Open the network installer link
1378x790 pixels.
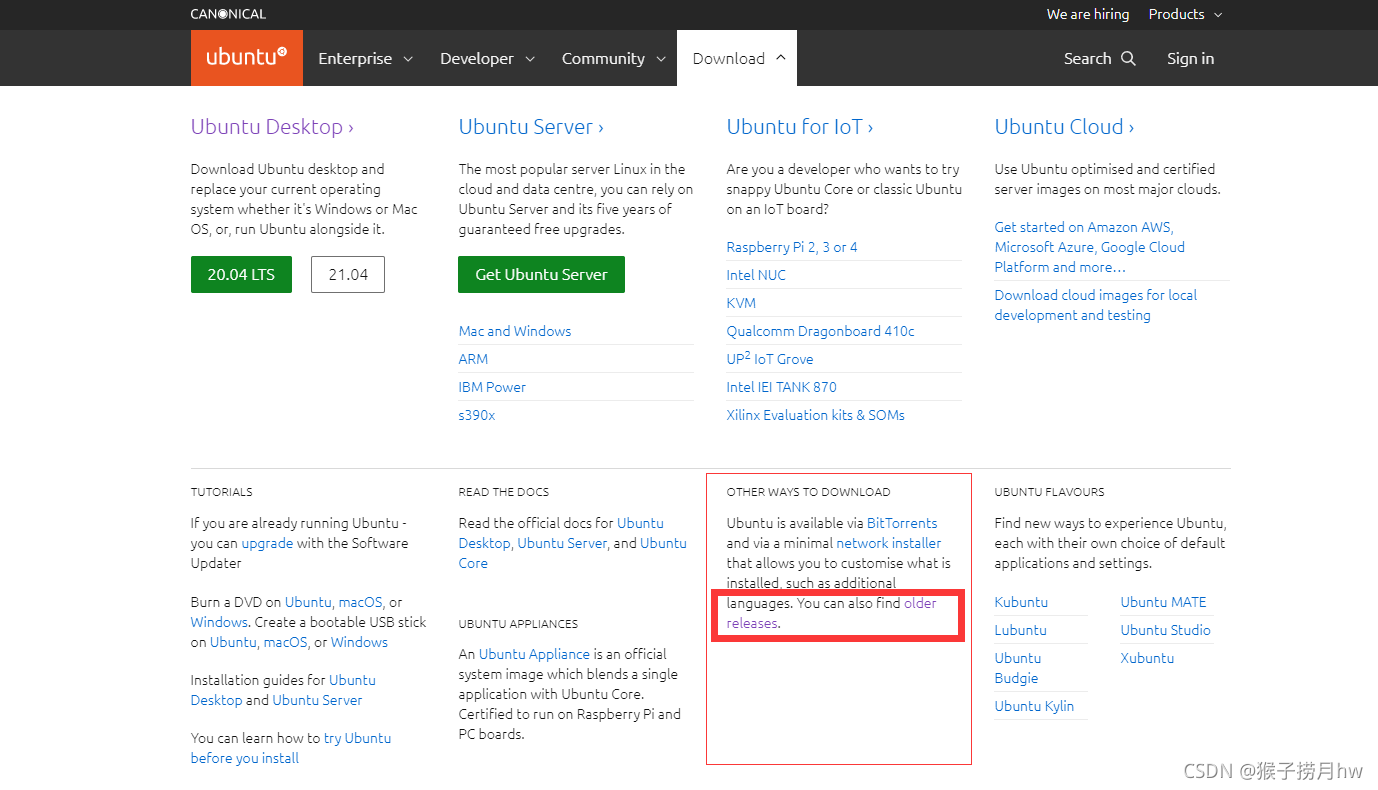(889, 543)
